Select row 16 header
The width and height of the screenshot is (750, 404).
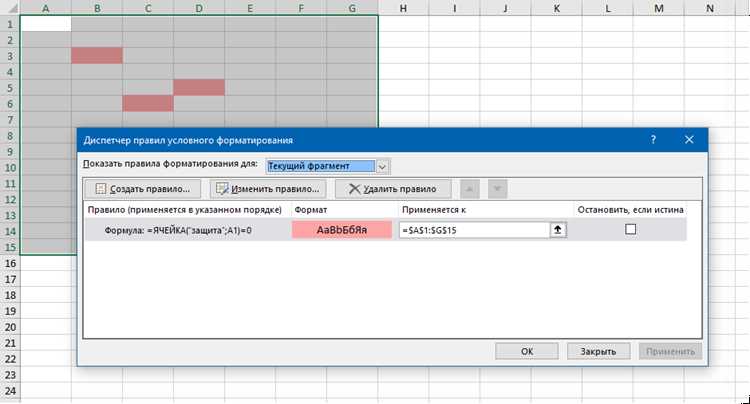[10, 263]
